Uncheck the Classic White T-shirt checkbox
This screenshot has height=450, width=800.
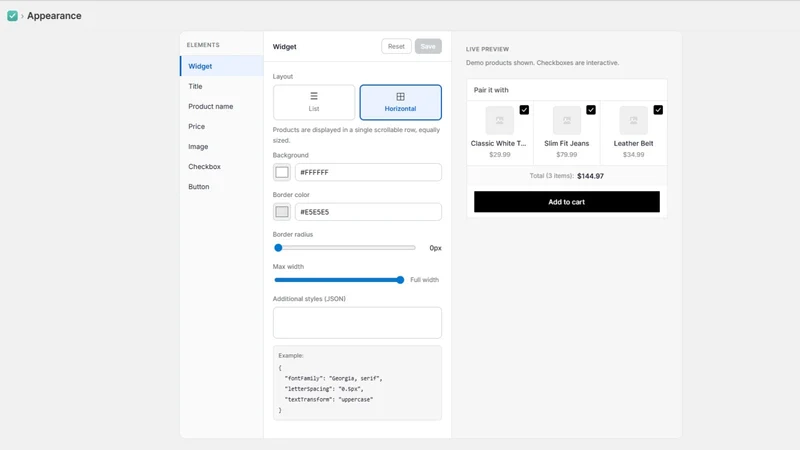pos(524,110)
